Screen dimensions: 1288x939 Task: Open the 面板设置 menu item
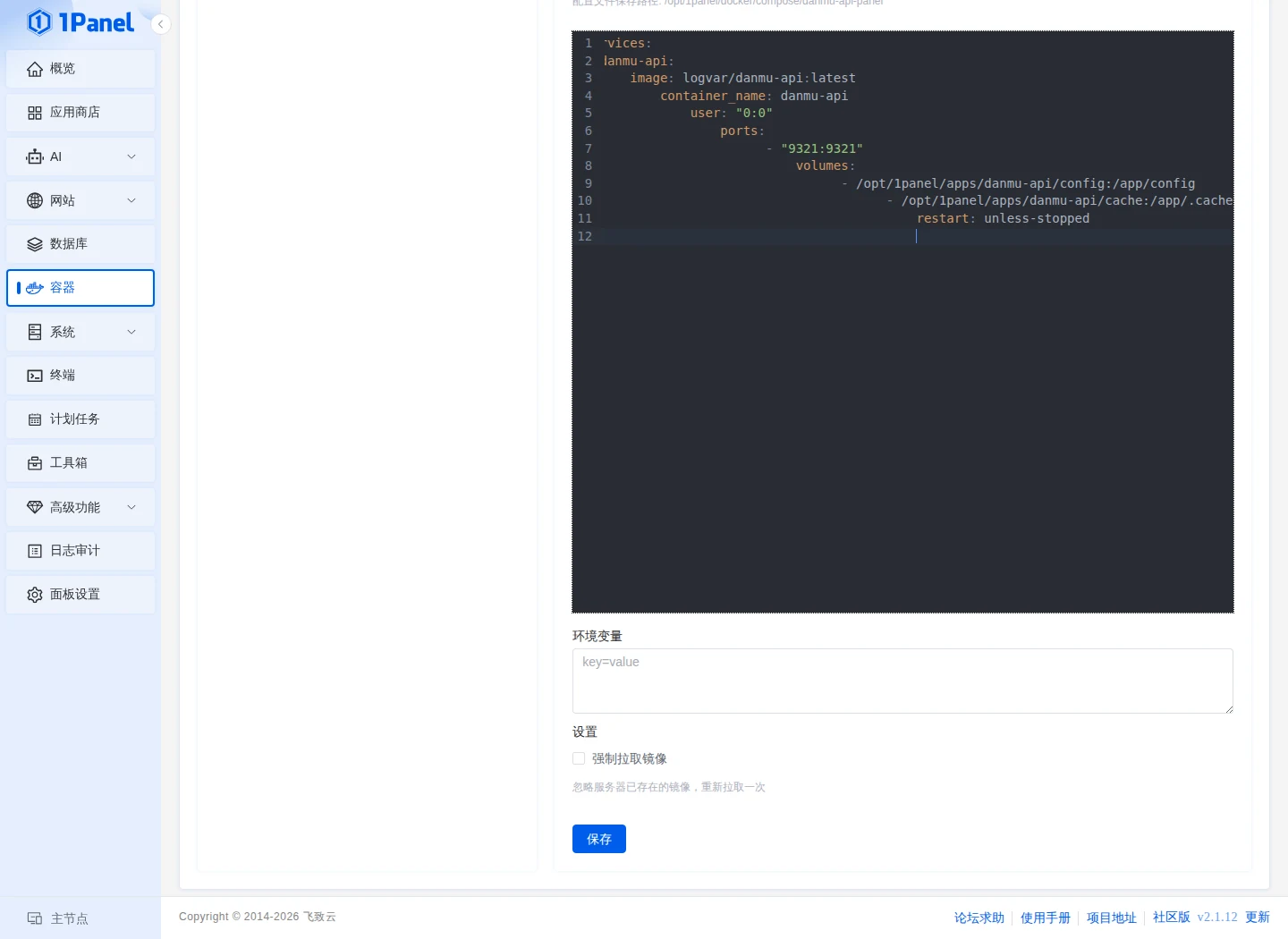coord(80,595)
